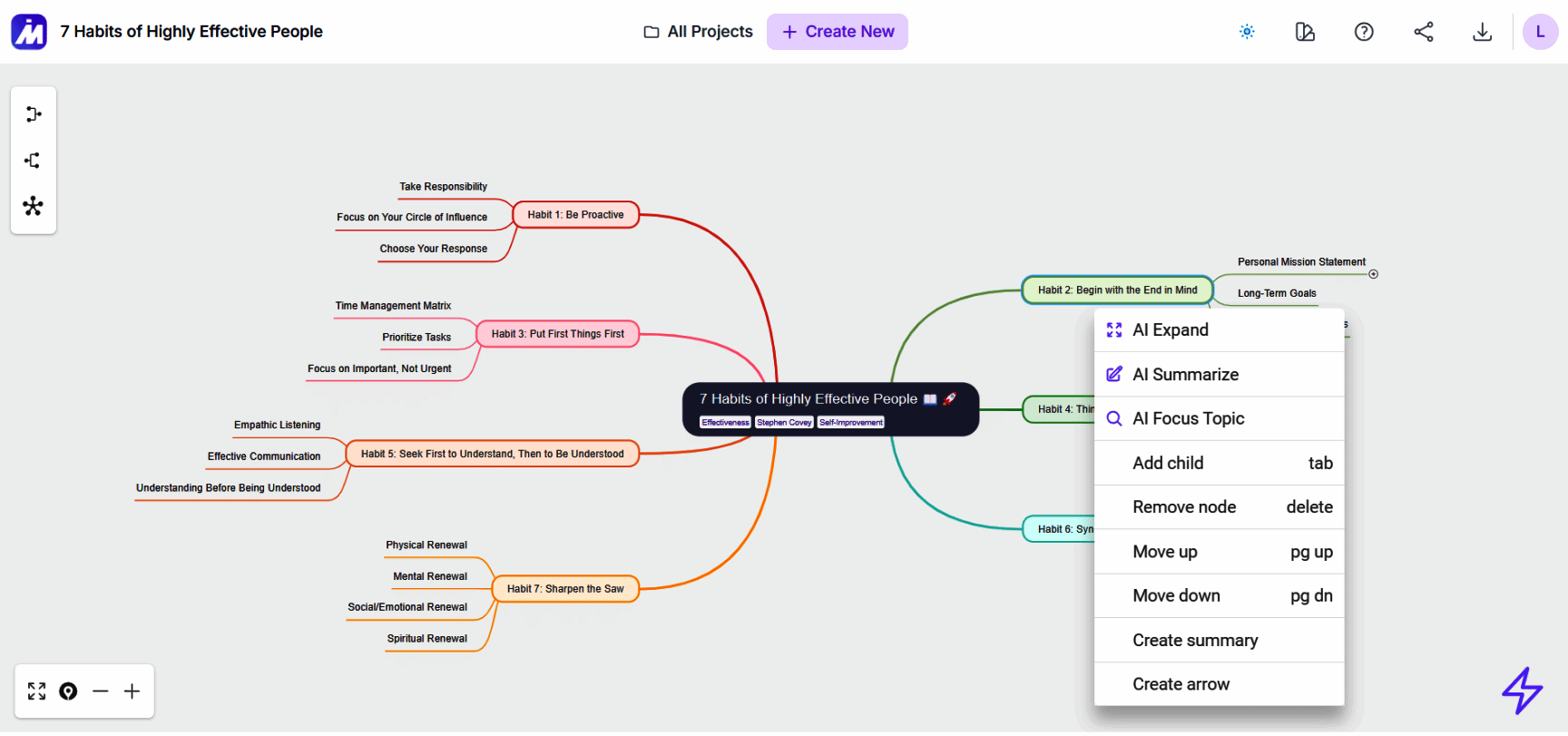1568x736 pixels.
Task: Click the center-on-root locate icon
Action: coord(68,692)
